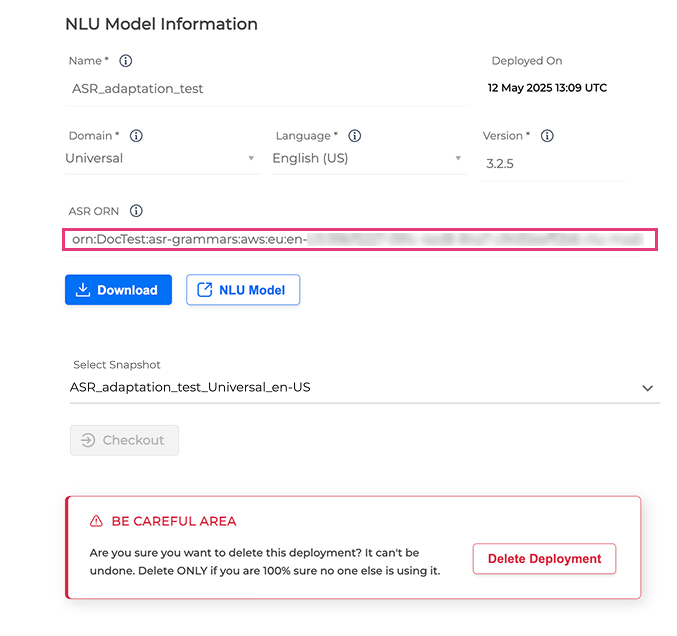677x636 pixels.
Task: Click the info icon next to Name
Action: (x=126, y=61)
